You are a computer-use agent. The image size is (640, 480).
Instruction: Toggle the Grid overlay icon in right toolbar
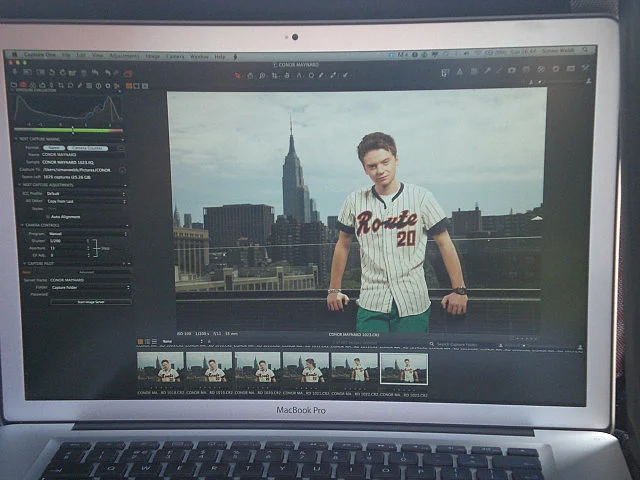click(473, 71)
